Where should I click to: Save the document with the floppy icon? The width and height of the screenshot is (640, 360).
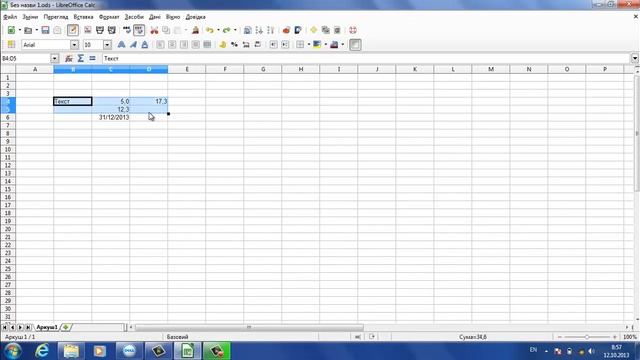(x=45, y=30)
